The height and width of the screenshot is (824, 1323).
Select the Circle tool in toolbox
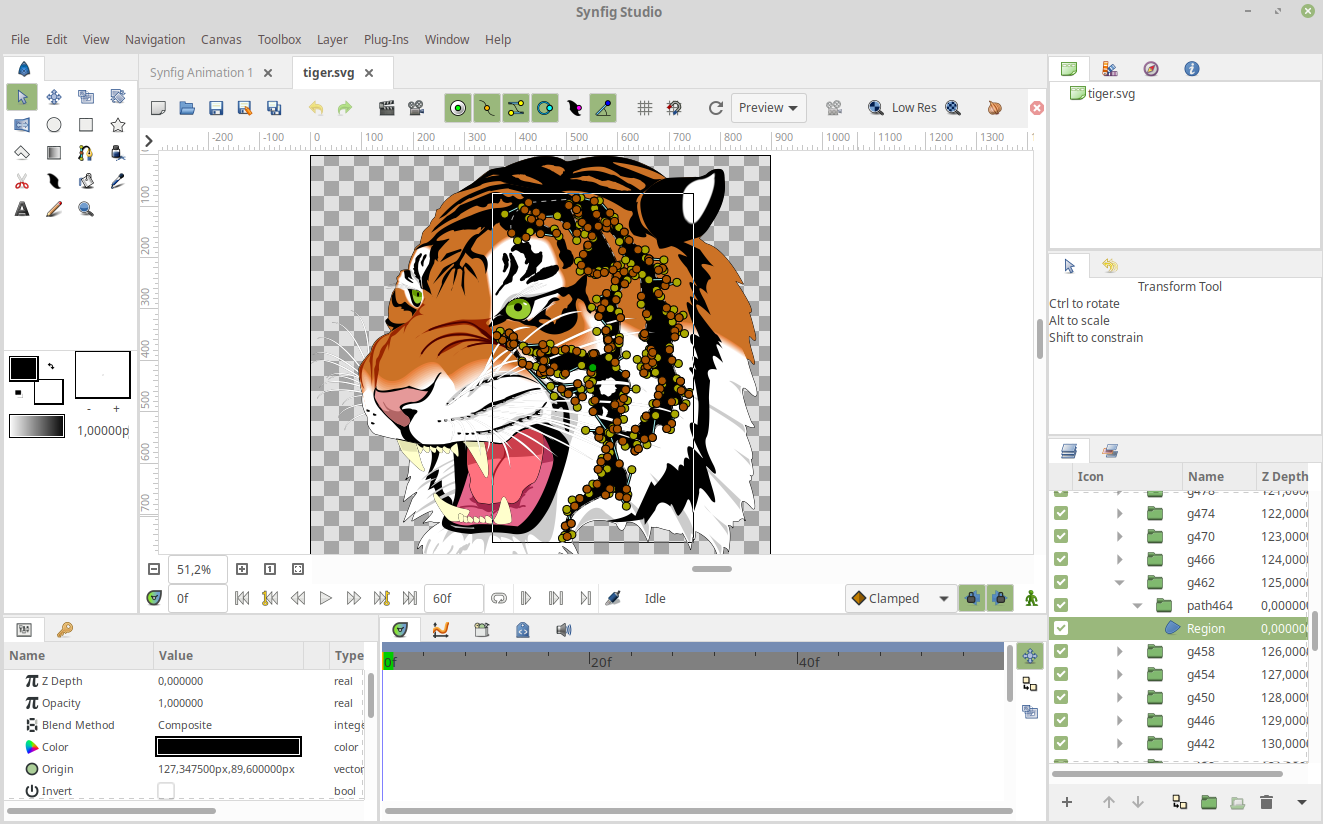[54, 125]
